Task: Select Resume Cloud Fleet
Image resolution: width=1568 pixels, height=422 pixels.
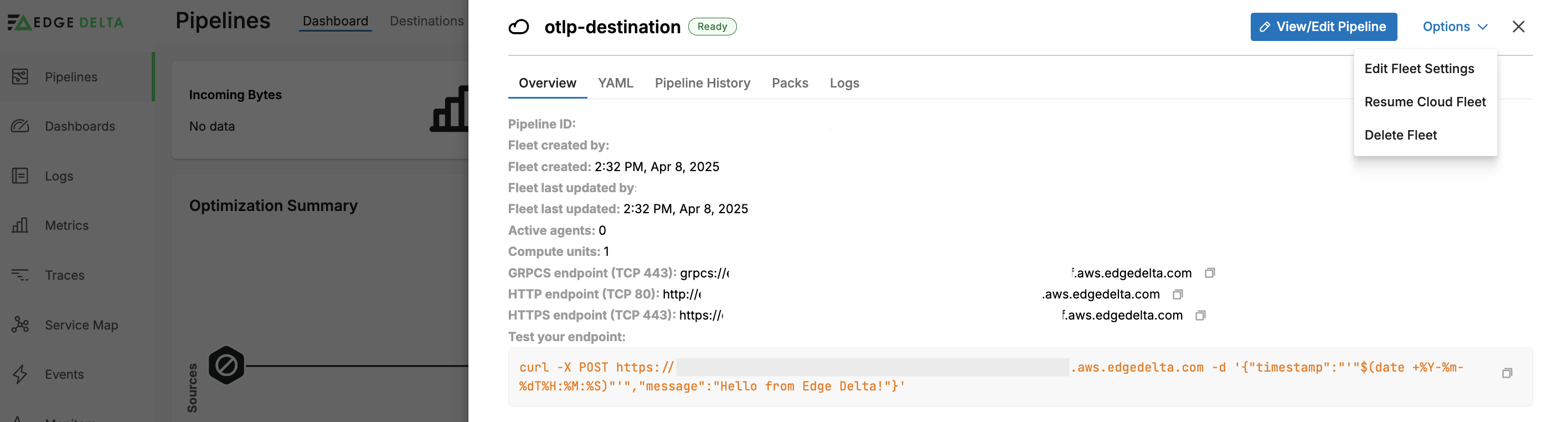Action: [1425, 102]
